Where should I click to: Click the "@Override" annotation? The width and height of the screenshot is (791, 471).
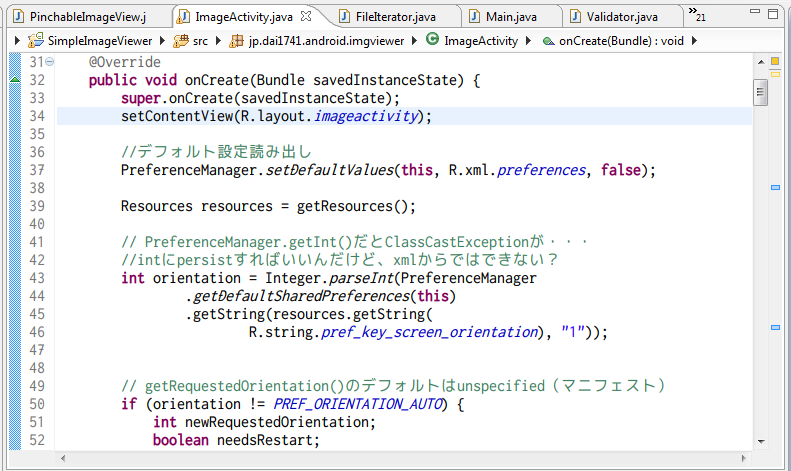tap(125, 62)
